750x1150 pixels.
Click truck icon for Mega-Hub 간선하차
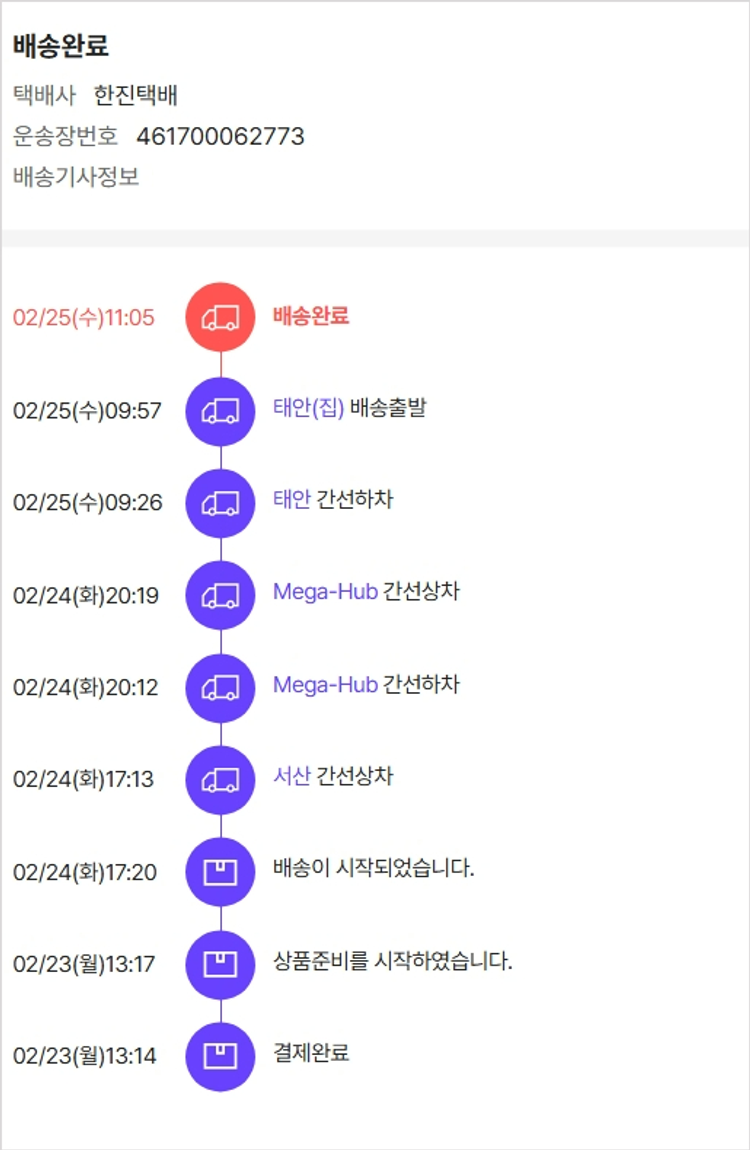point(220,688)
